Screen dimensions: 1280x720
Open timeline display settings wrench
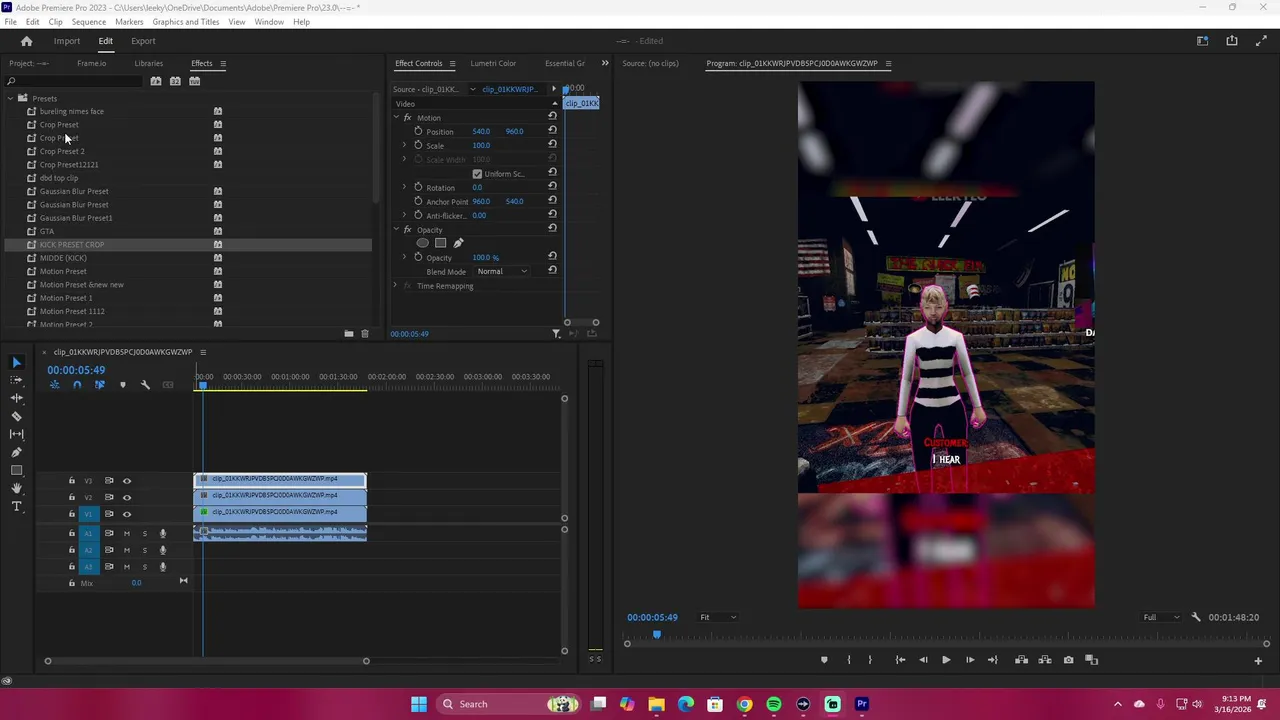pyautogui.click(x=145, y=385)
